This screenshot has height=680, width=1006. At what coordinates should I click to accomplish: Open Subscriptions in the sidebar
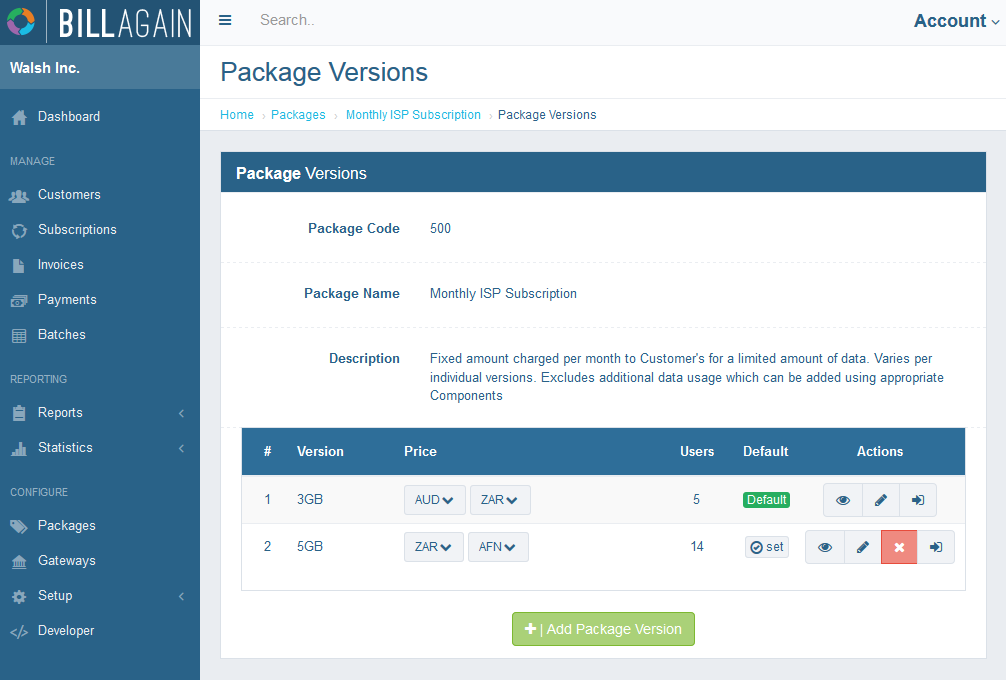coord(77,230)
